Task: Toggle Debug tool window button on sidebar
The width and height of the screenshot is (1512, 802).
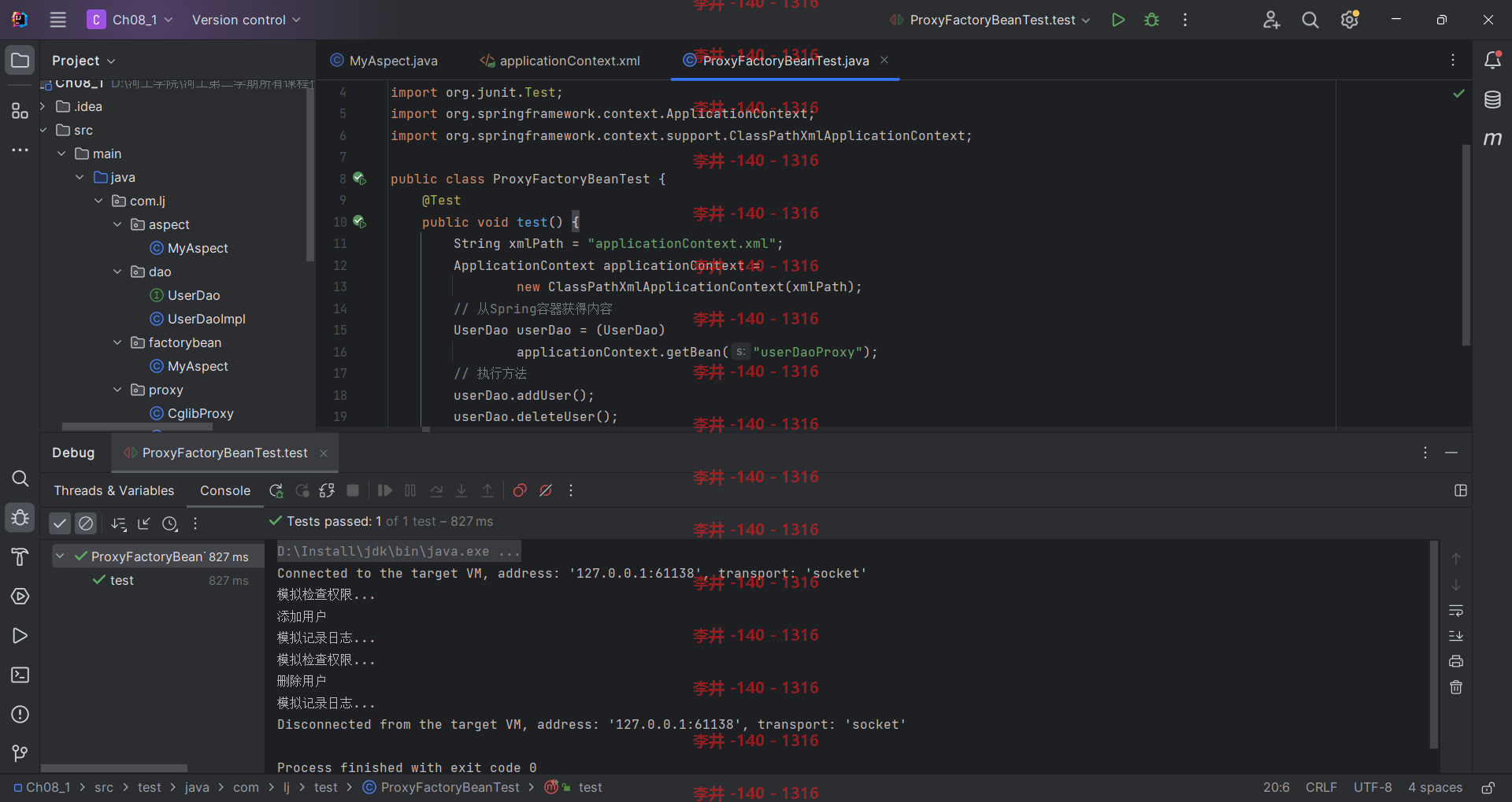Action: click(x=20, y=518)
